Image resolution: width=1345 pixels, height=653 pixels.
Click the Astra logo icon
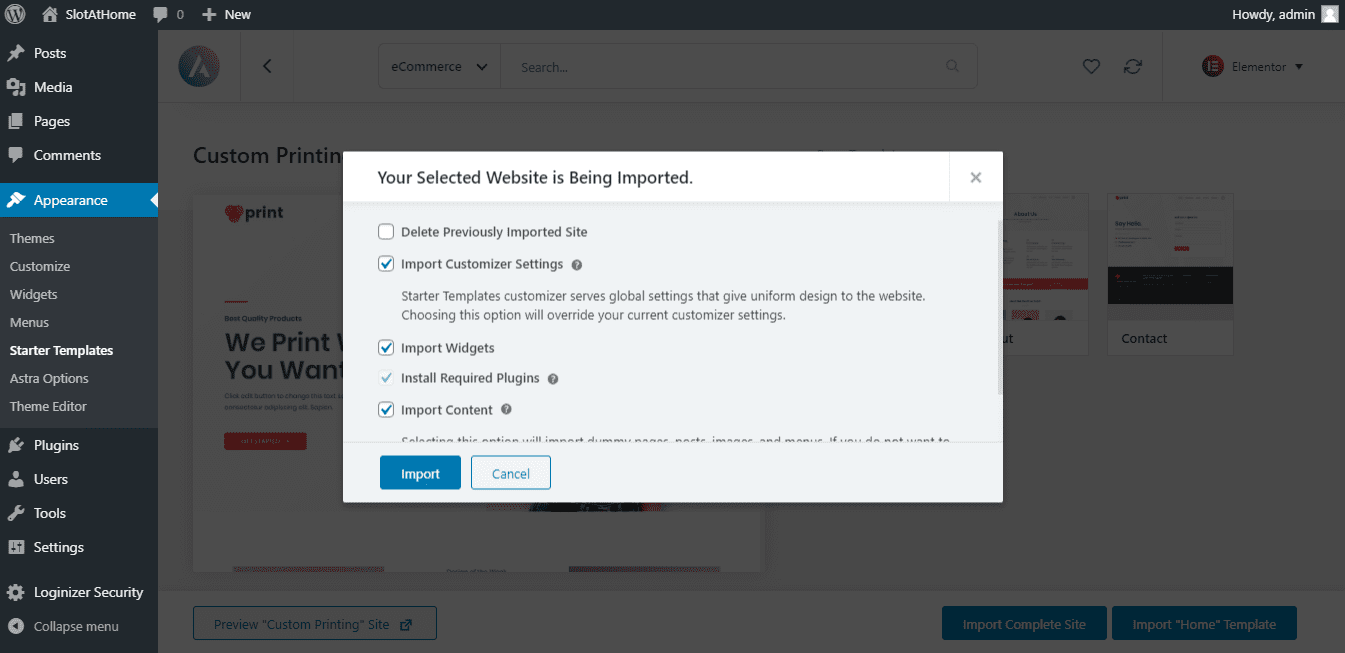coord(199,66)
